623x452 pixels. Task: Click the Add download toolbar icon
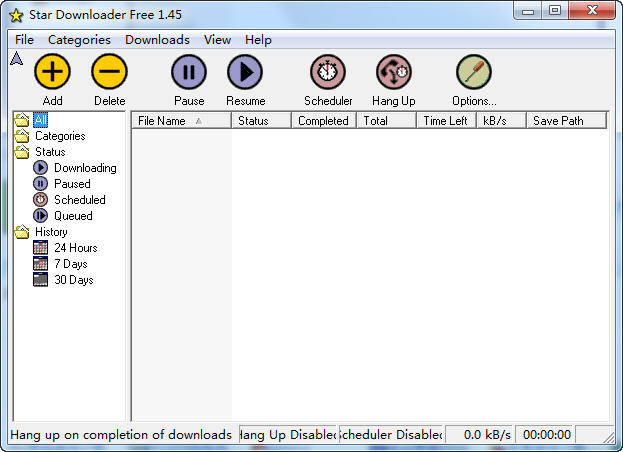coord(52,72)
